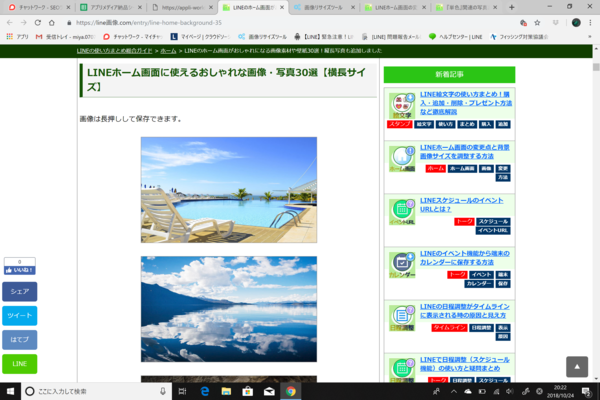The width and height of the screenshot is (600, 400).
Task: Click the ツイート button
Action: click(x=20, y=316)
